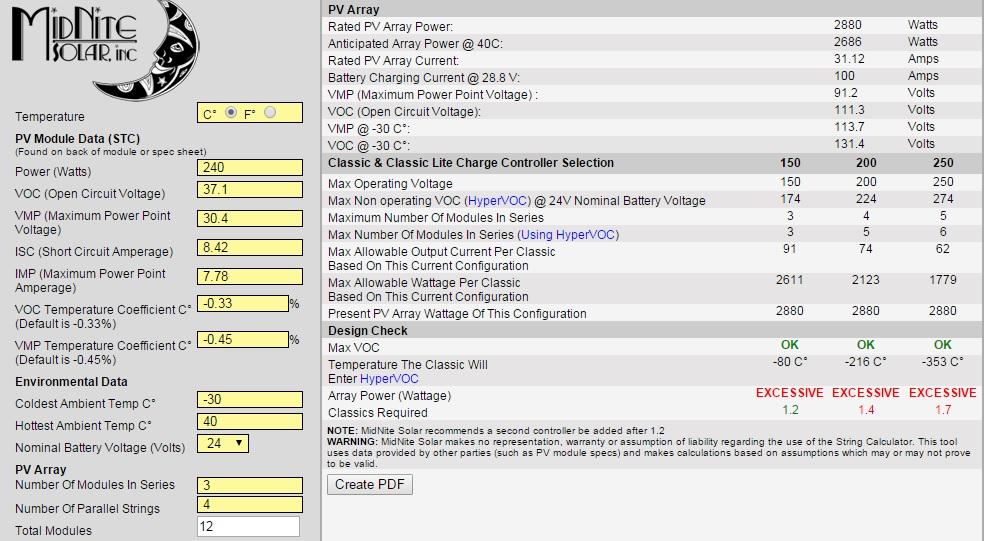Screen dimensions: 984x541
Task: Select the Celsius temperature radio button
Action: click(x=231, y=112)
